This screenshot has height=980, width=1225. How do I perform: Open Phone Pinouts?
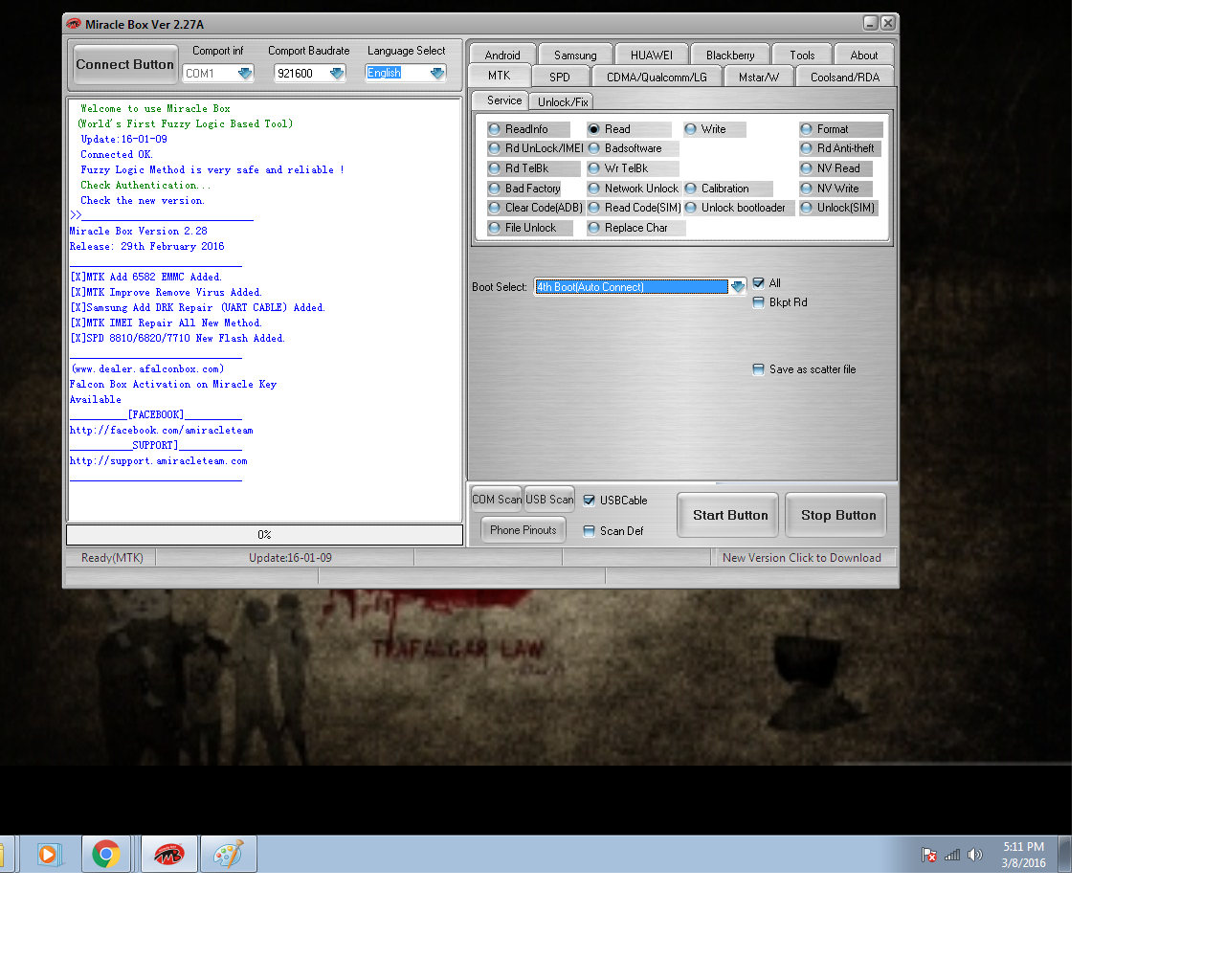tap(523, 529)
